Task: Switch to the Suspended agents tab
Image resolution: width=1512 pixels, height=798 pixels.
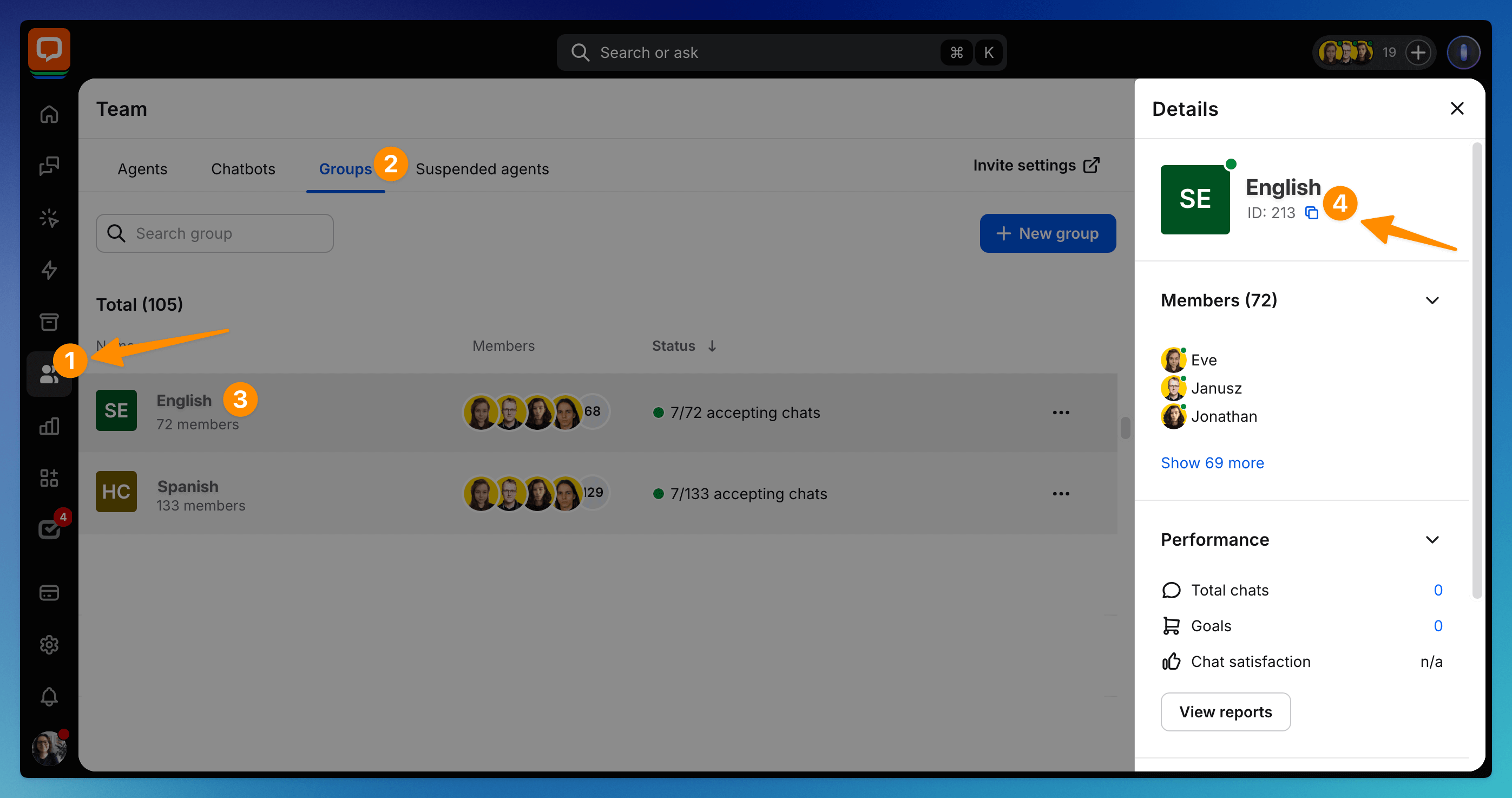Action: [x=482, y=169]
